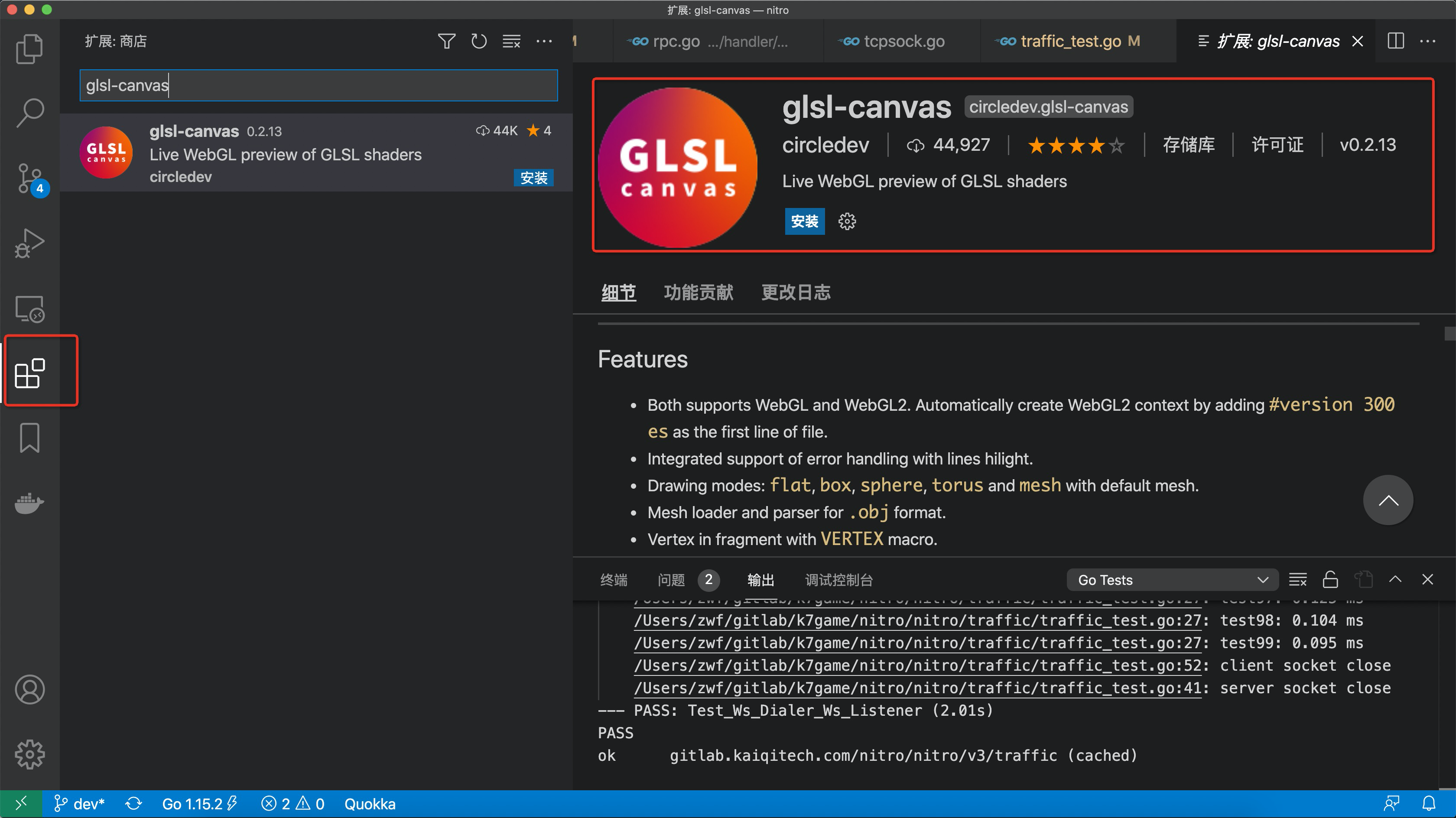Viewport: 1456px width, 818px height.
Task: Open traffic_test.go:52 client socket close link
Action: click(918, 665)
